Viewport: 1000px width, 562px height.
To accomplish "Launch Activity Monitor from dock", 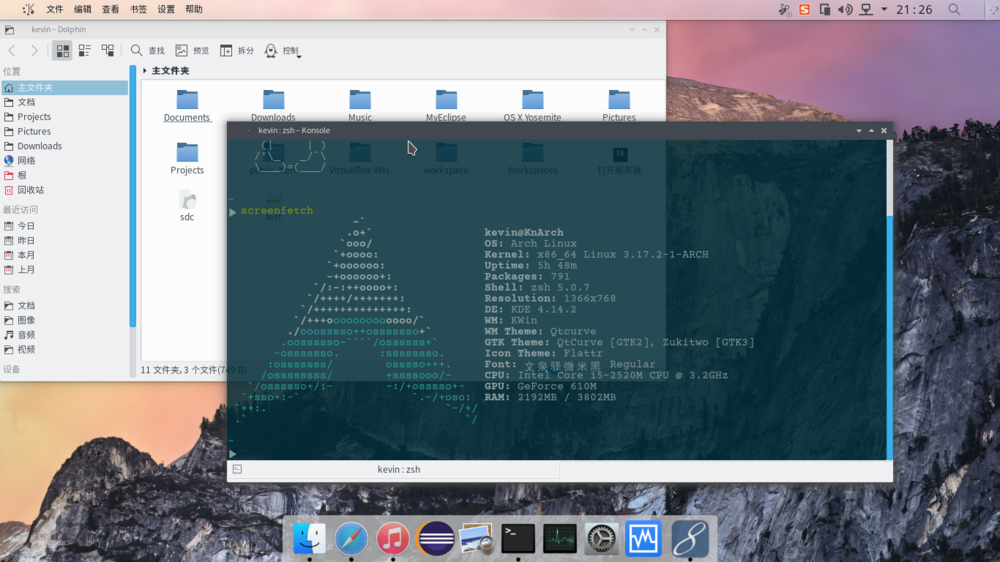I will point(559,538).
